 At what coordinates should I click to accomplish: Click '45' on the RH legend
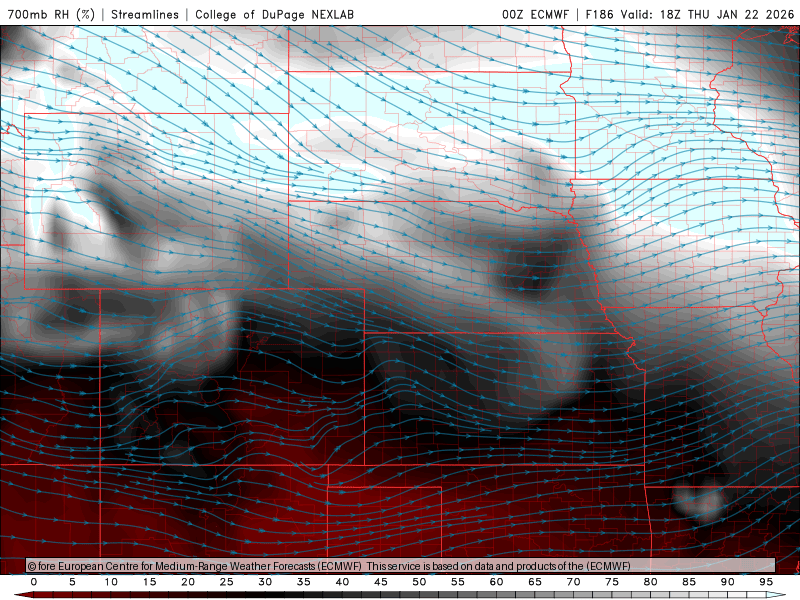(x=381, y=582)
